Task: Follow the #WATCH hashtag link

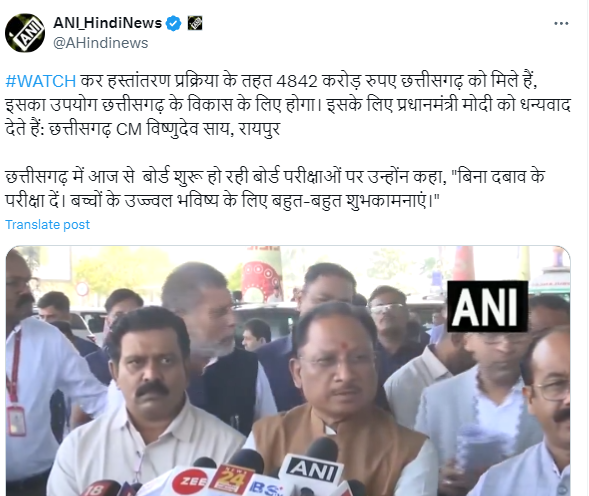Action: coord(41,81)
